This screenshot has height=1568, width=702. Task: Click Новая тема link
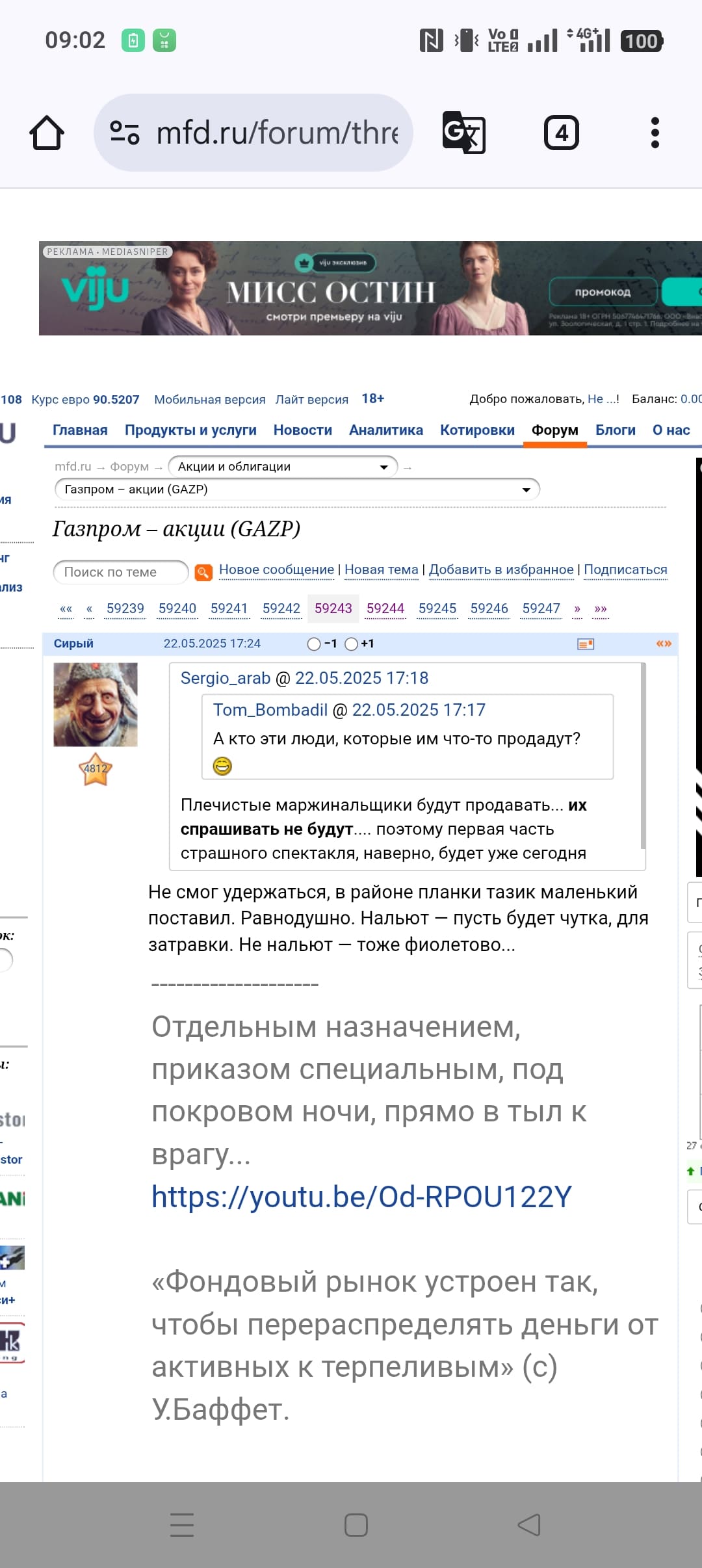tap(382, 570)
